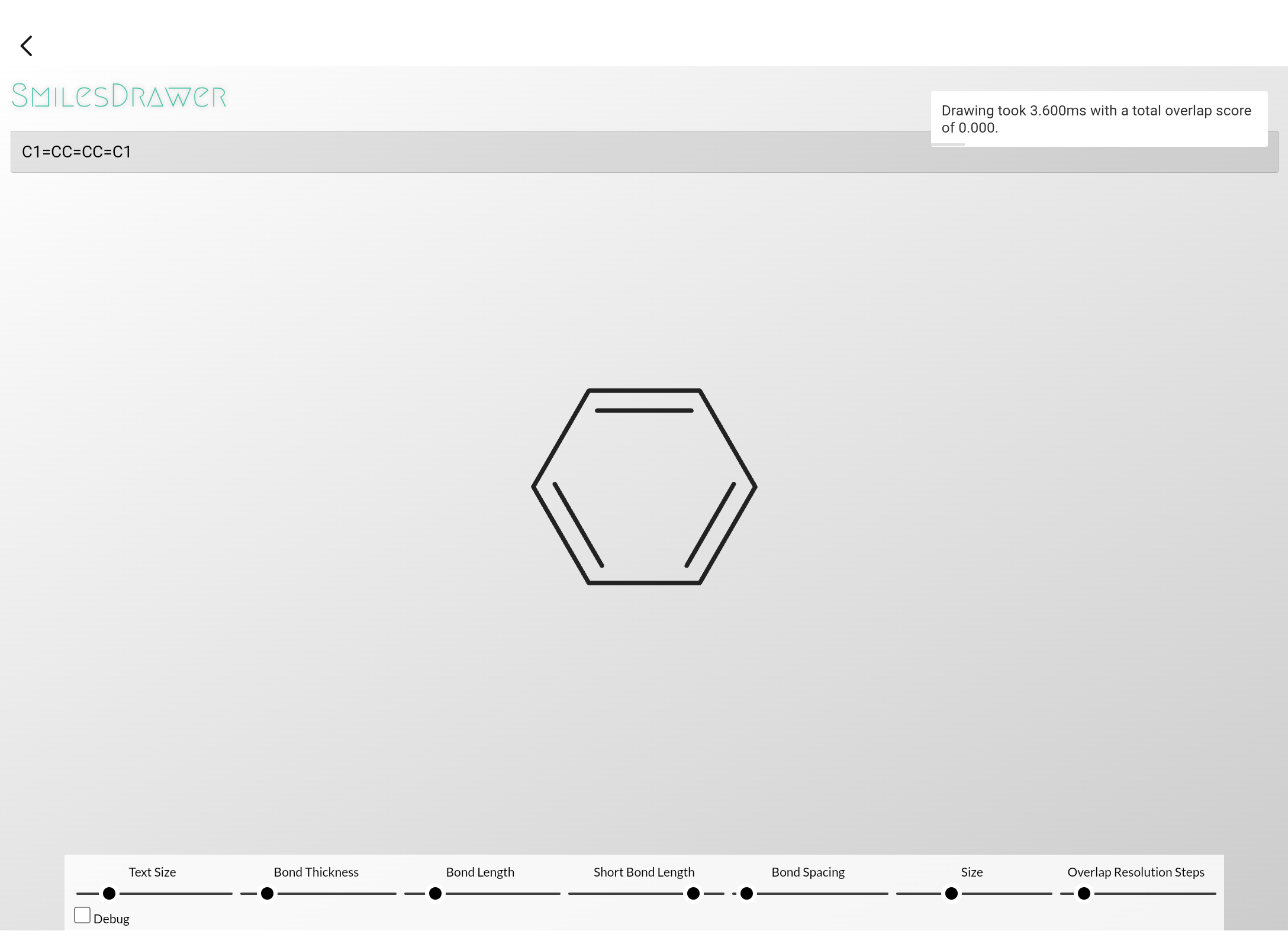Click the Debug label text
1288x947 pixels.
112,918
